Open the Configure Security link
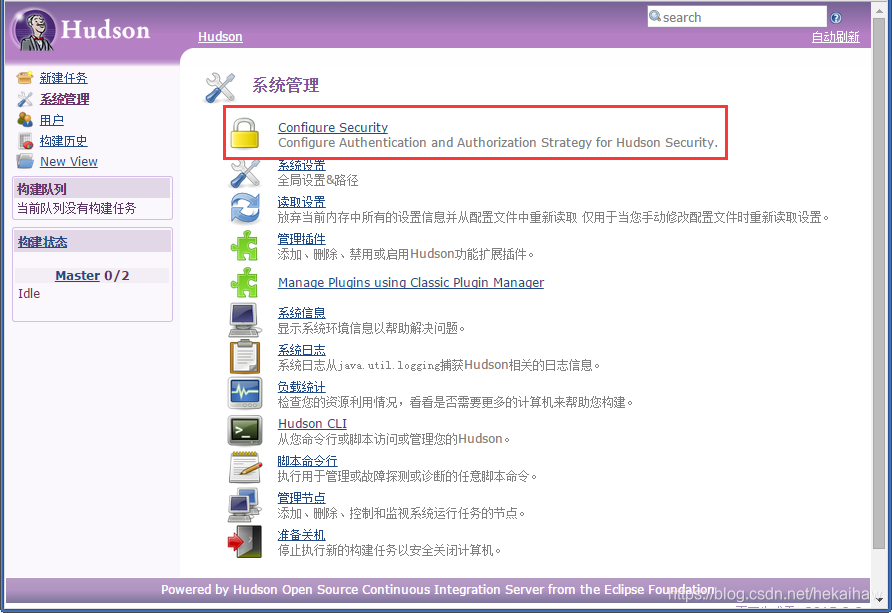This screenshot has height=613, width=892. tap(333, 127)
